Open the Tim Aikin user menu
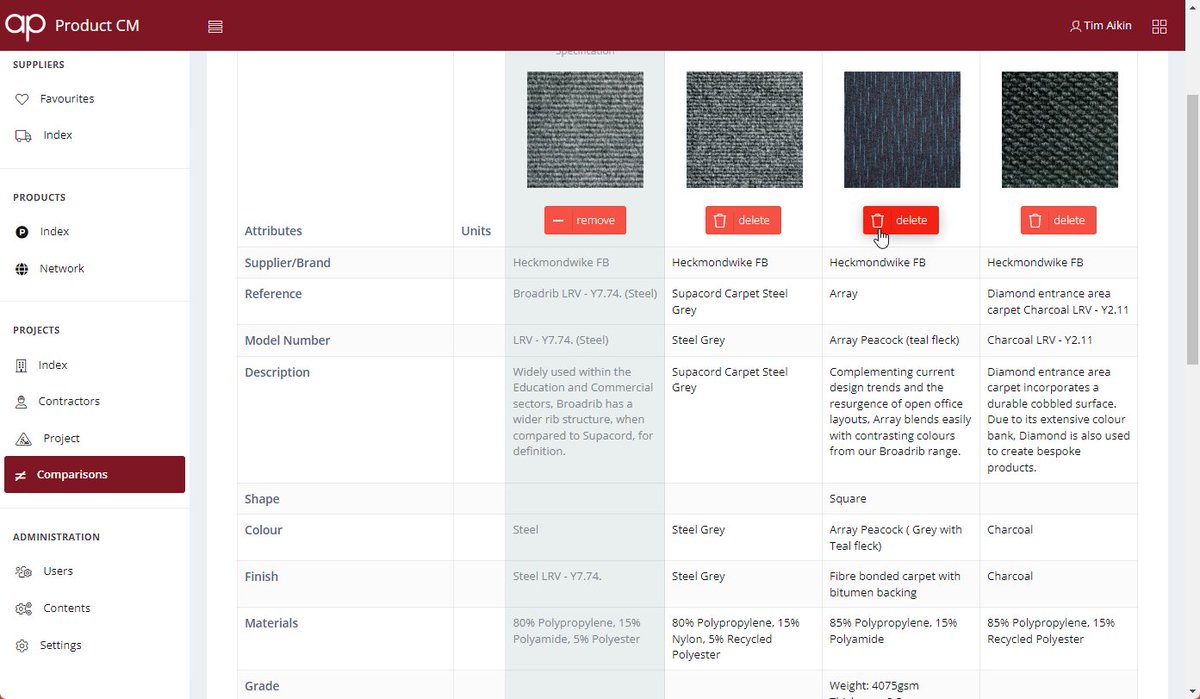 [x=1100, y=26]
